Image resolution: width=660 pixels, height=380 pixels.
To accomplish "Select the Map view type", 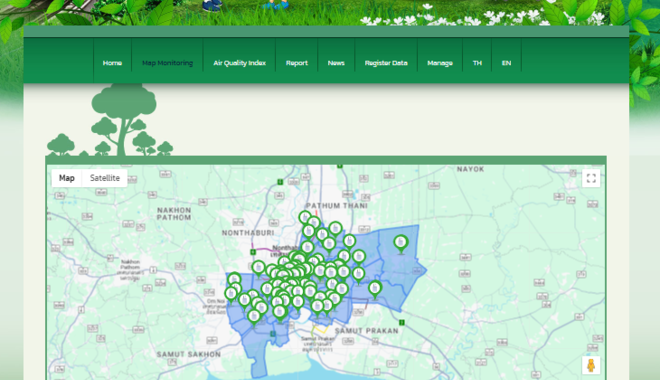I will [67, 178].
